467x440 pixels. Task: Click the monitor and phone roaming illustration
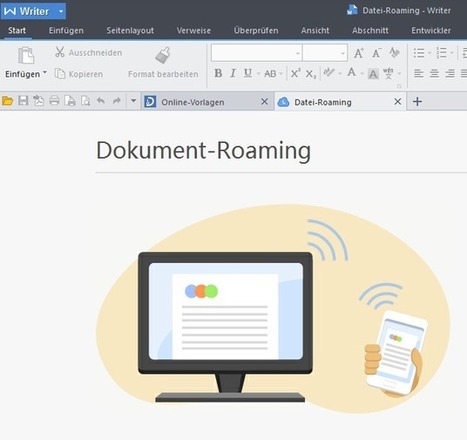(x=273, y=309)
